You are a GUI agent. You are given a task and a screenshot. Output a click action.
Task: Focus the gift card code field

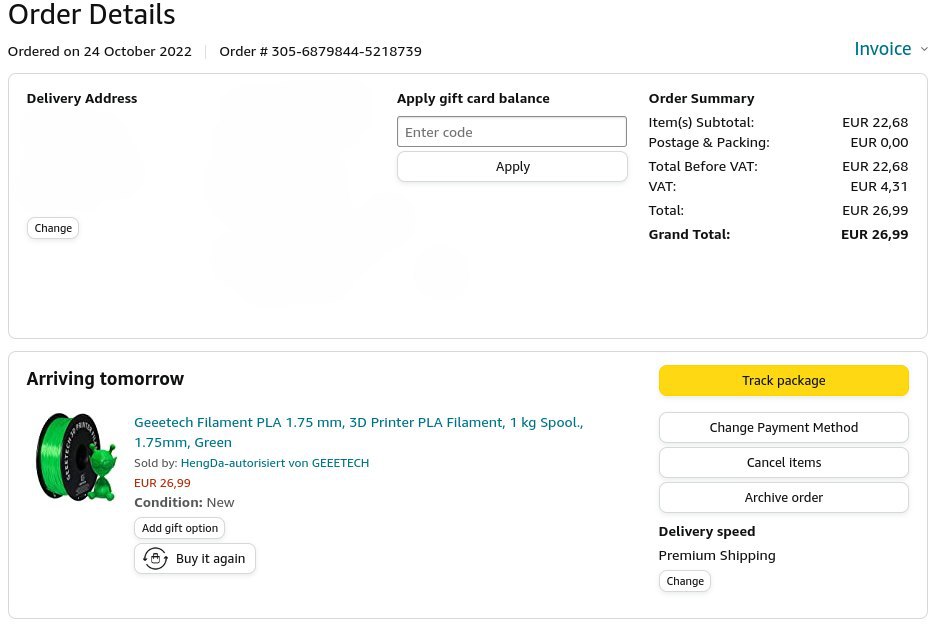(x=512, y=132)
